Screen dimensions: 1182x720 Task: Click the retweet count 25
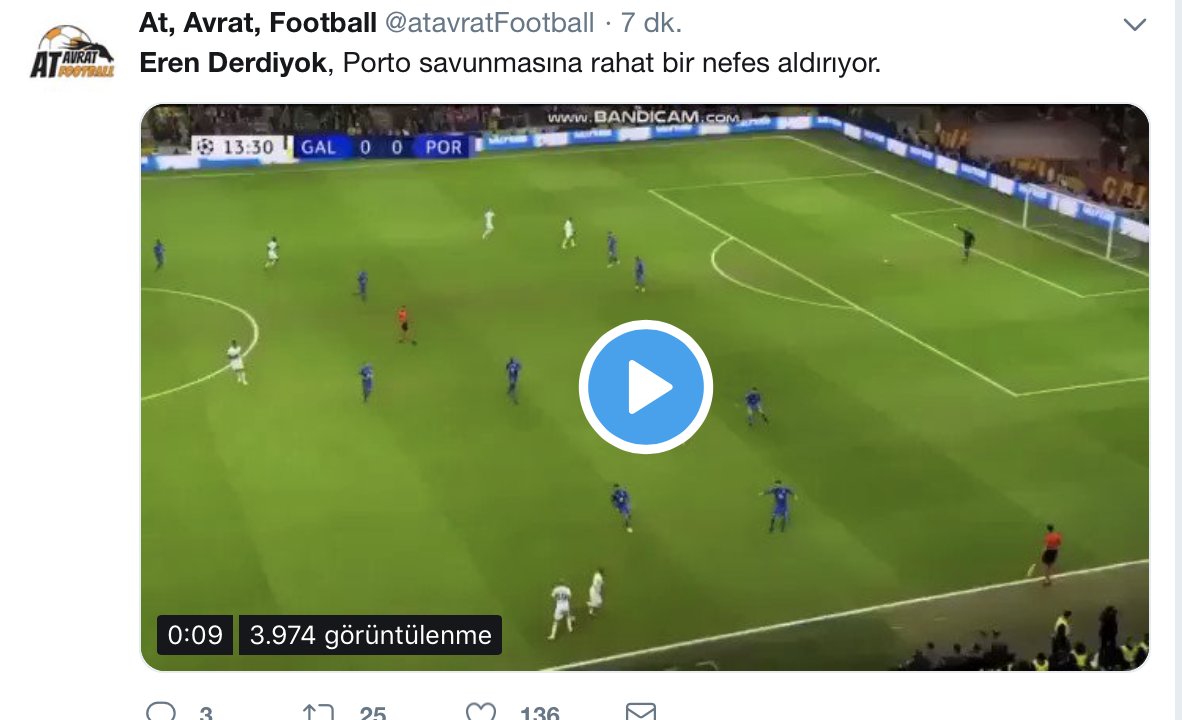372,712
